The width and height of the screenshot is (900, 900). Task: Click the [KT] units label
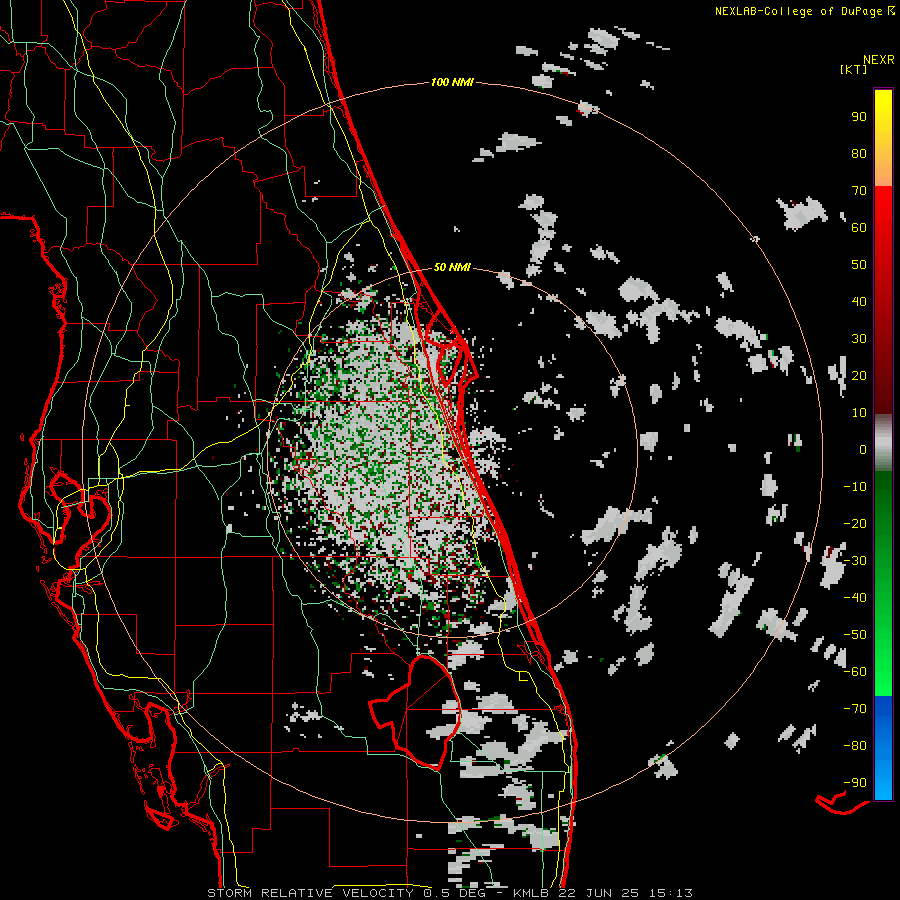[854, 69]
